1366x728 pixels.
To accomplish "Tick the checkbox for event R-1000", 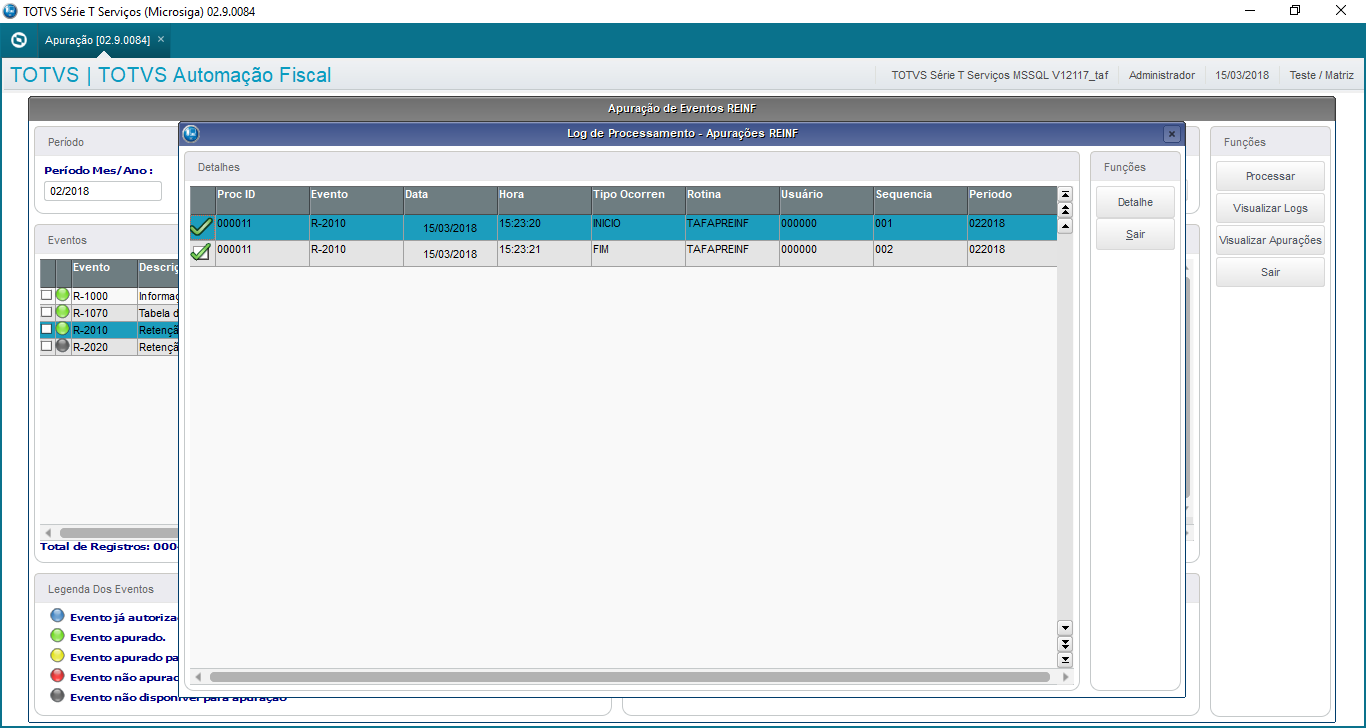I will (46, 296).
